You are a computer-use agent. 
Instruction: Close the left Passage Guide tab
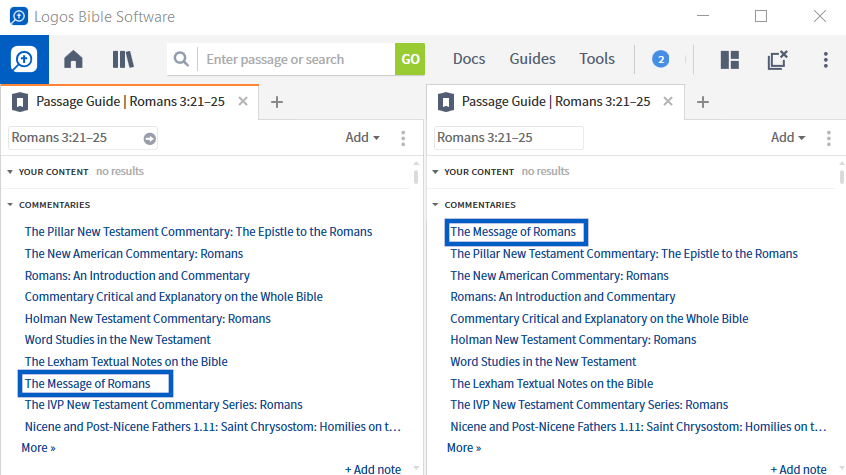pyautogui.click(x=243, y=101)
